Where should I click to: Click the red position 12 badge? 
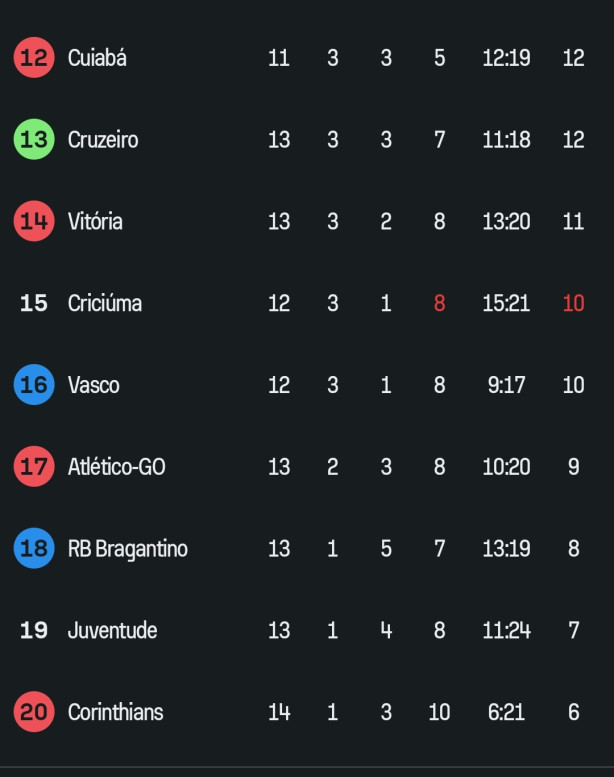point(34,57)
